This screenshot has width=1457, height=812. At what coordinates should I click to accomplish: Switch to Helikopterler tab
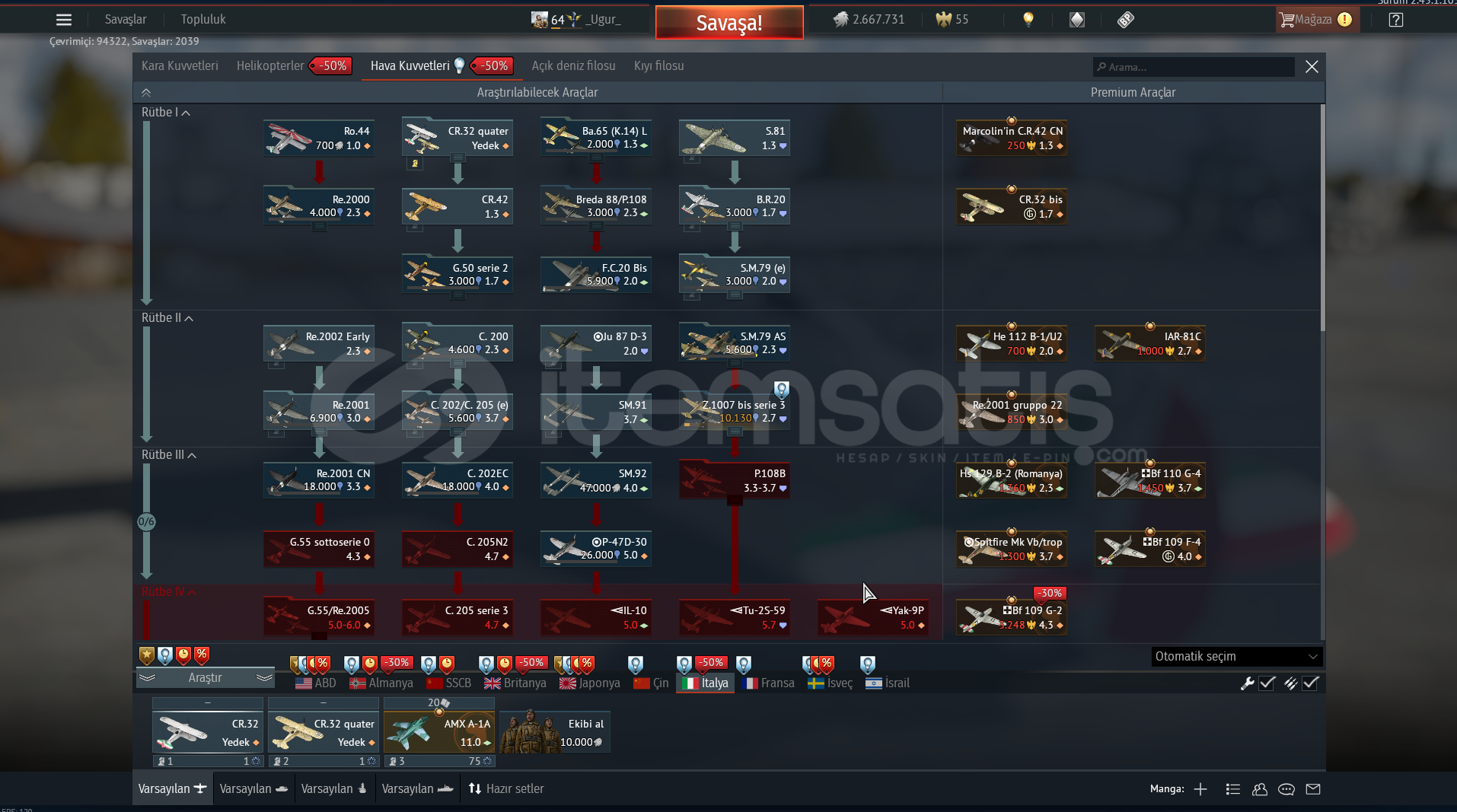coord(270,66)
